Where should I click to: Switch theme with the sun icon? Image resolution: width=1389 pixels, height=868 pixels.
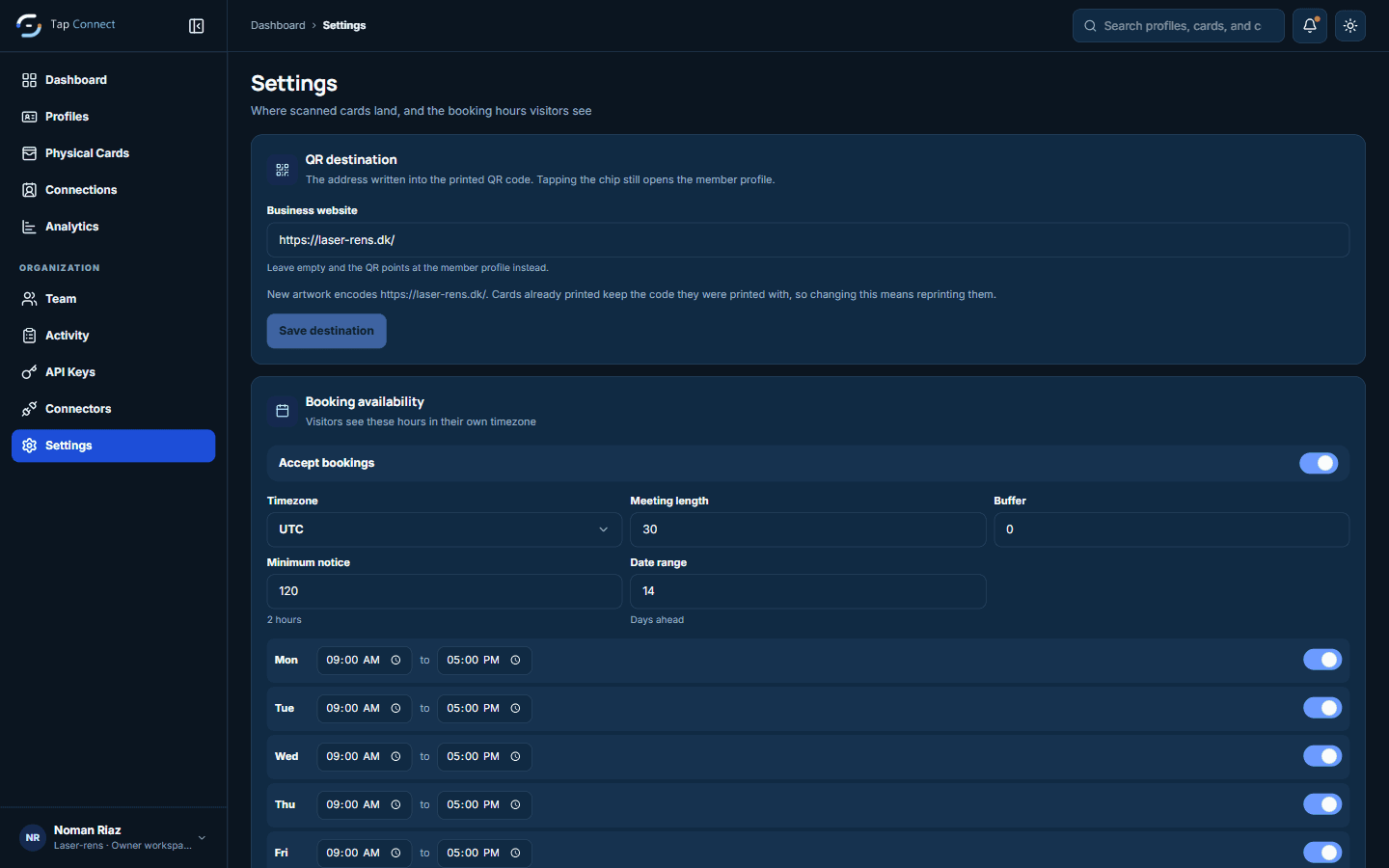coord(1350,26)
